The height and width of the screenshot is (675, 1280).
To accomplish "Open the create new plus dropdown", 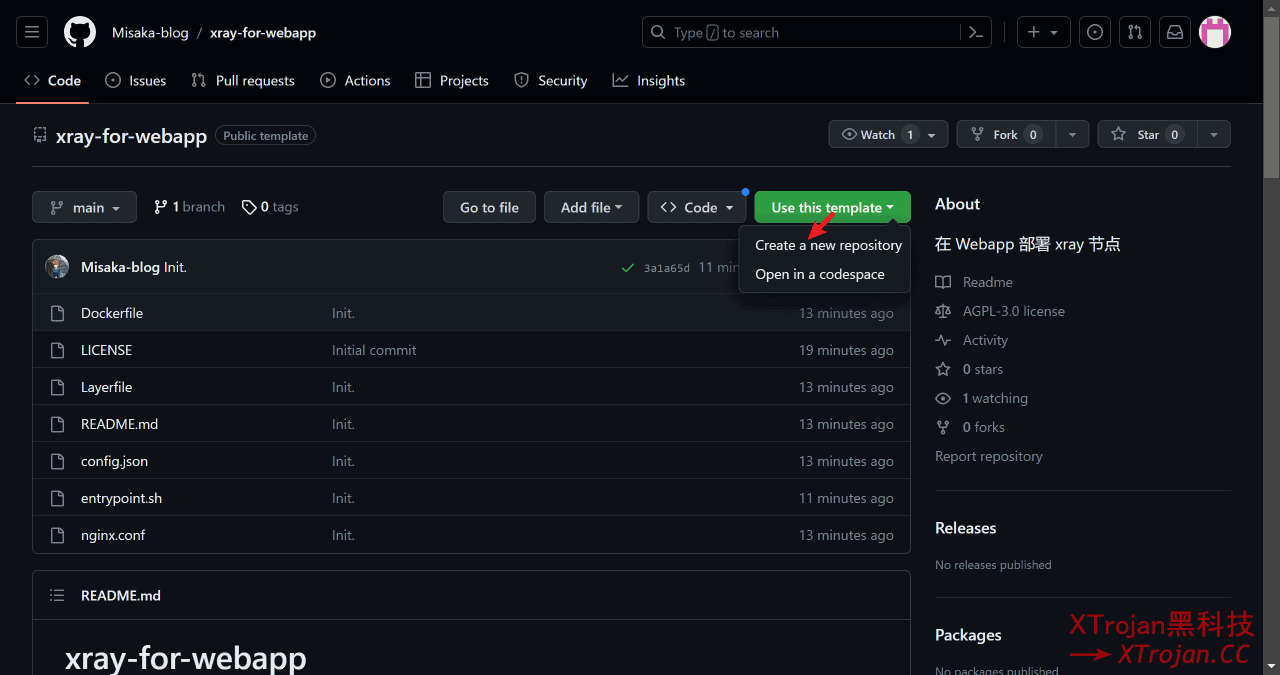I will [x=1044, y=33].
